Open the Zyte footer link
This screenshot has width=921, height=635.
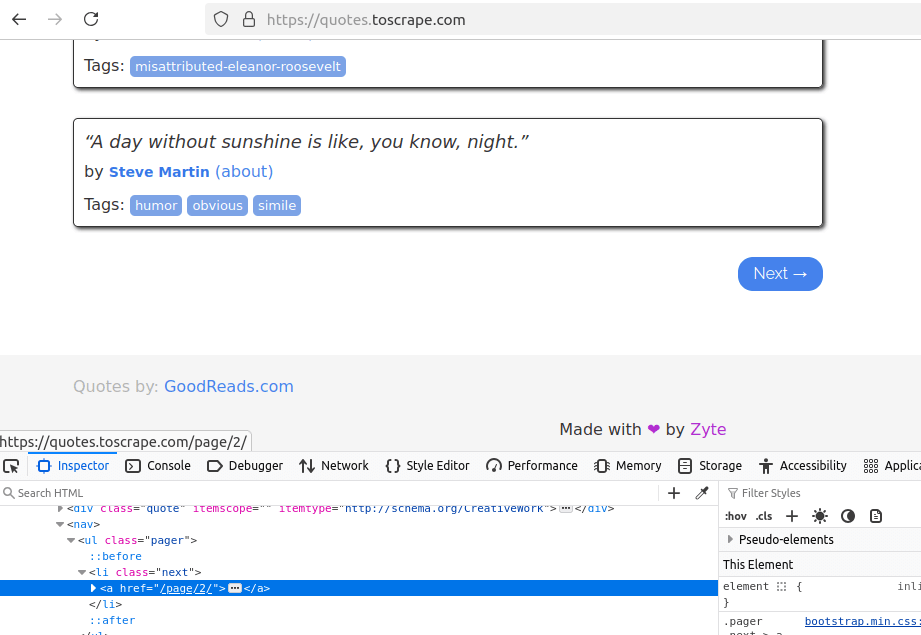(x=708, y=429)
